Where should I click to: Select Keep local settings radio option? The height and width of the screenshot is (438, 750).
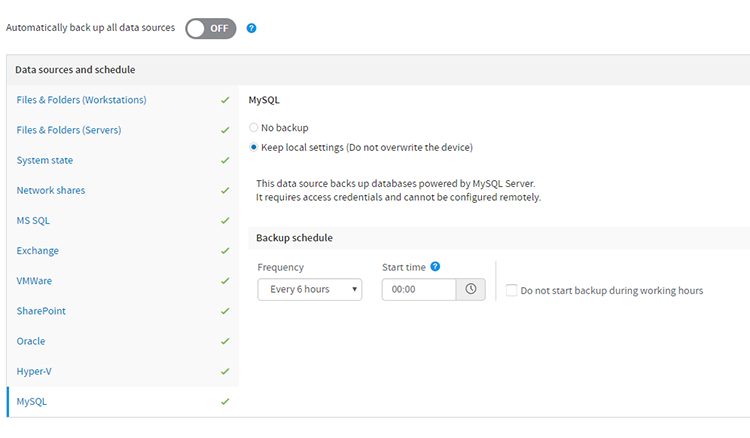point(254,148)
